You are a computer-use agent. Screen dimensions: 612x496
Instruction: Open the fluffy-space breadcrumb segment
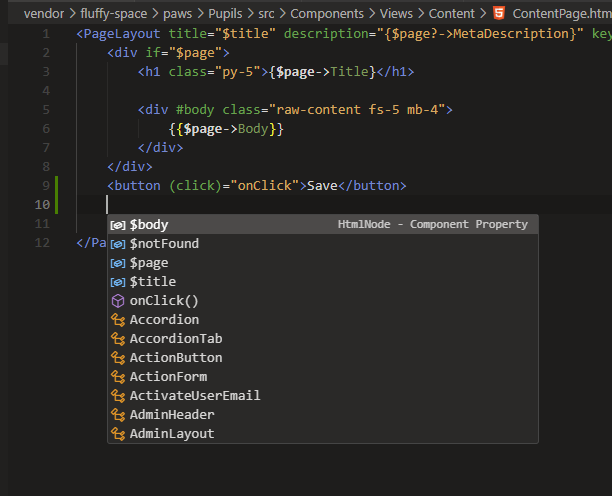pos(114,14)
